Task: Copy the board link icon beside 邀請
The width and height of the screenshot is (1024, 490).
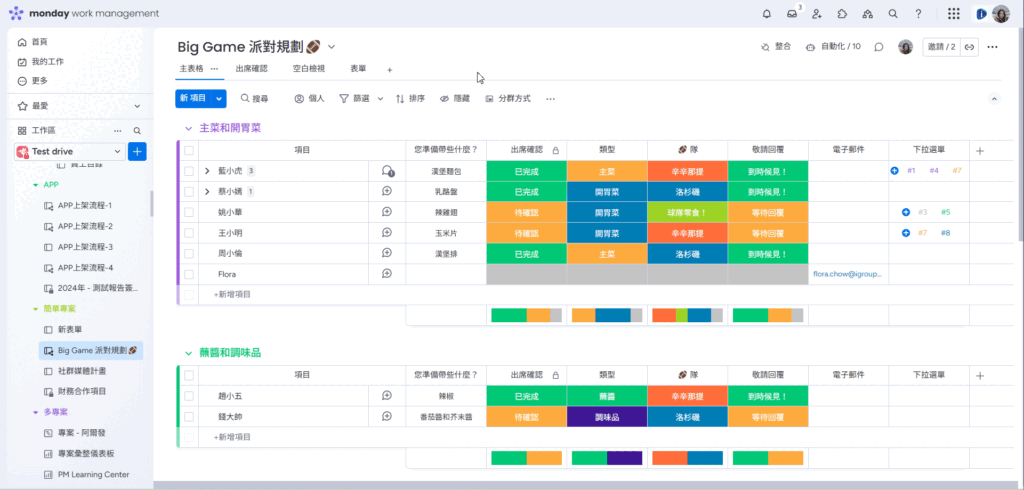Action: [970, 47]
